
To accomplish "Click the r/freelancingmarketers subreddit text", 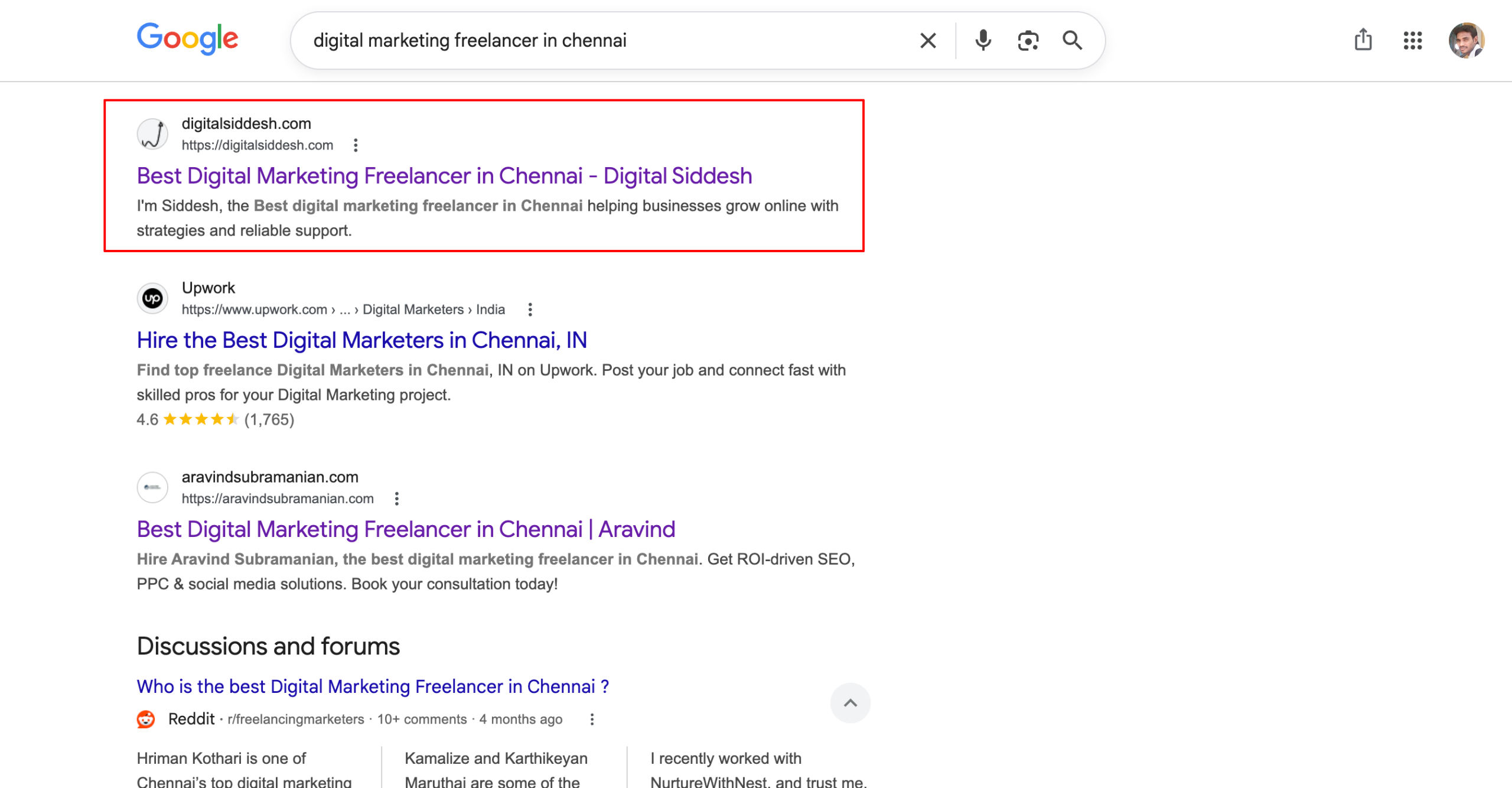I will tap(296, 719).
